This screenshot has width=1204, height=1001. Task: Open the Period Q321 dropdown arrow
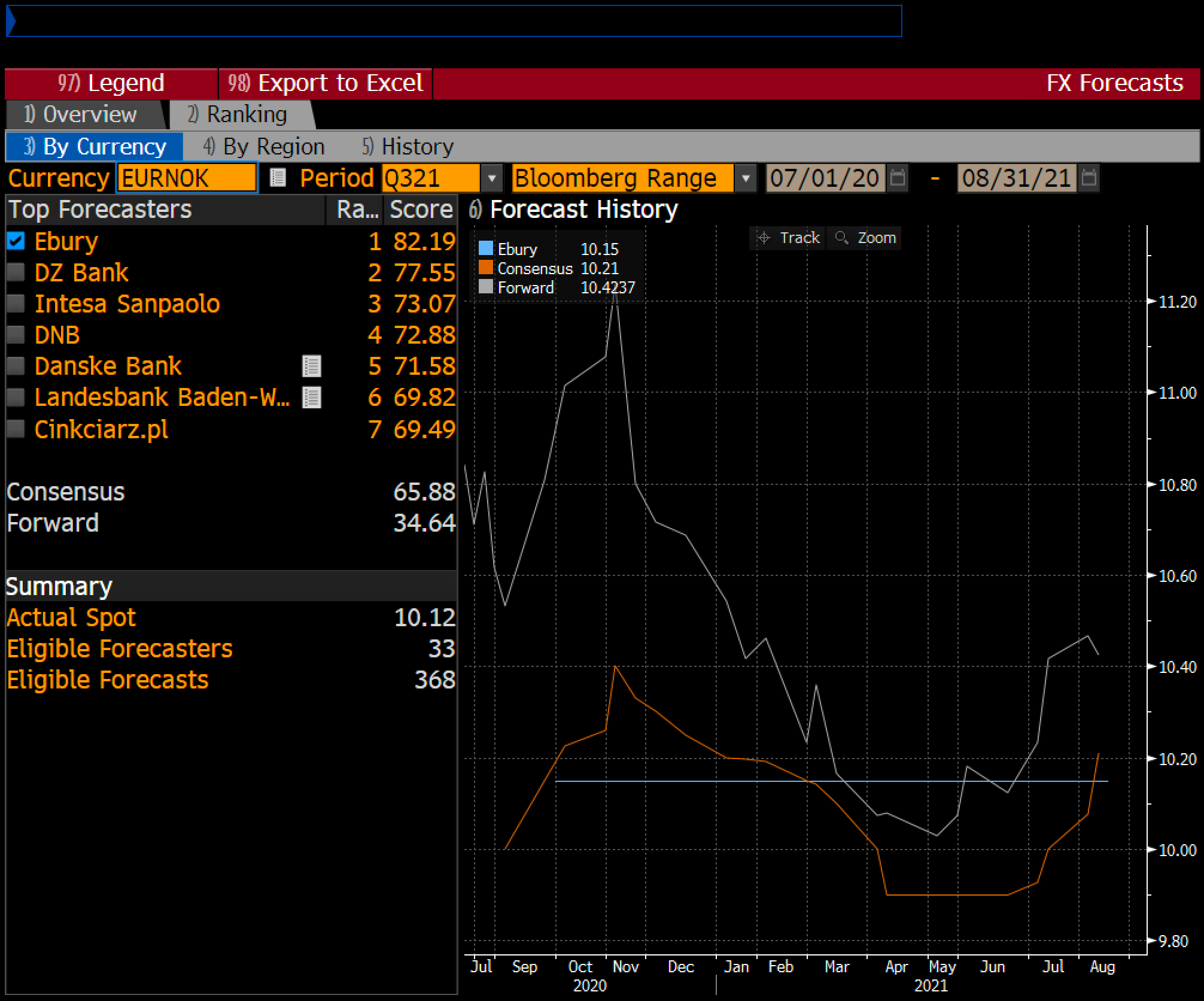[492, 178]
